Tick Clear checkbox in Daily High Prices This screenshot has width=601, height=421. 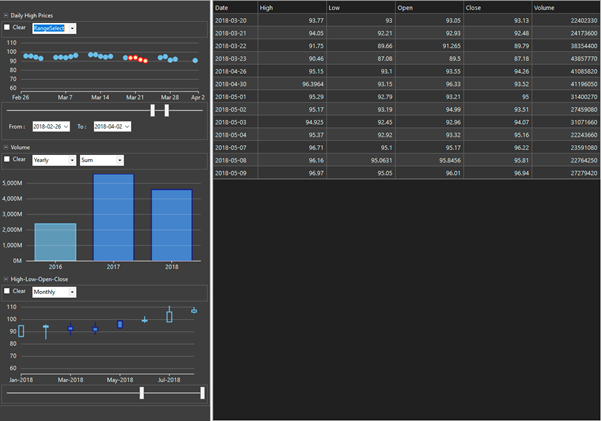coord(8,28)
